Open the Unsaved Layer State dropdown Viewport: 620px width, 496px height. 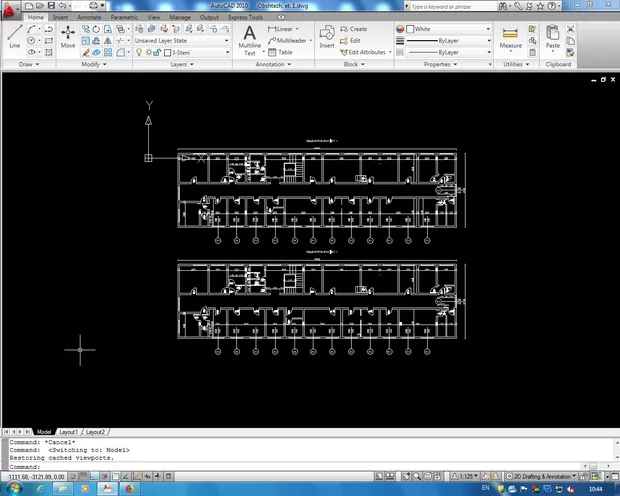click(x=180, y=40)
